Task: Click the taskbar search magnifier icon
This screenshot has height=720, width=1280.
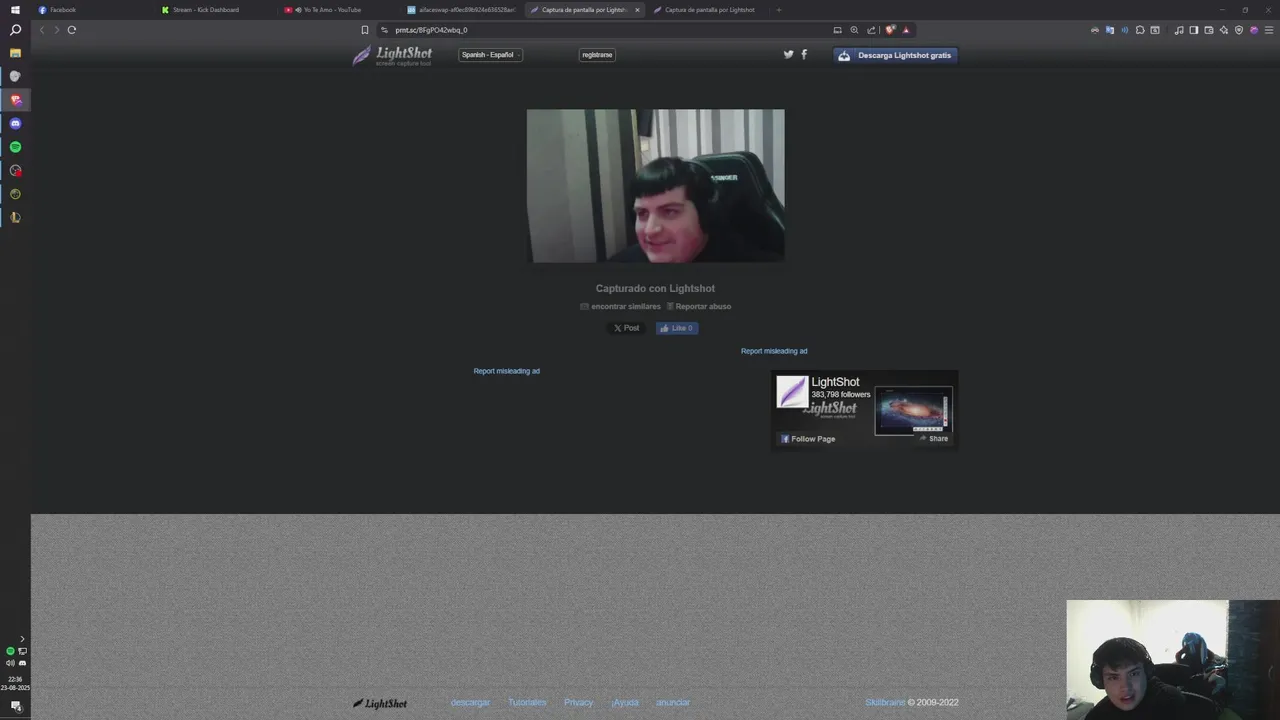Action: (15, 30)
